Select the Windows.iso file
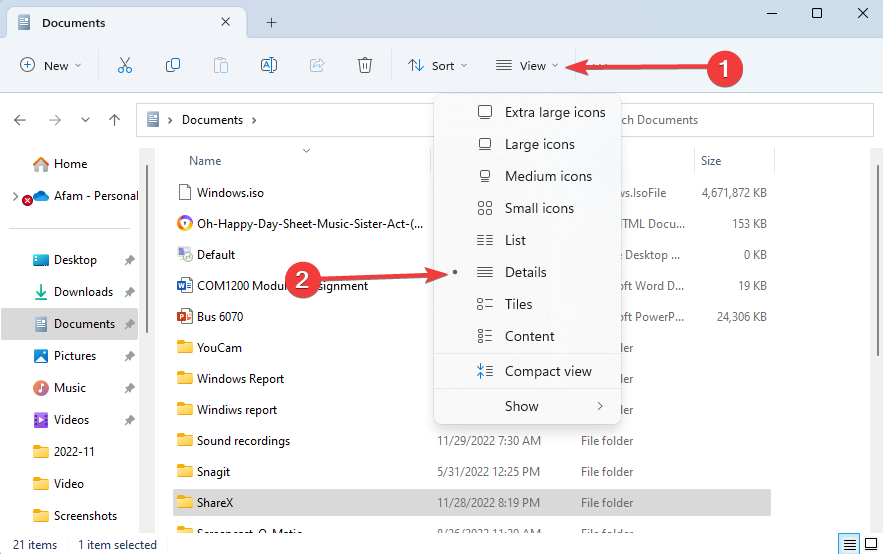The image size is (883, 554). click(x=230, y=192)
